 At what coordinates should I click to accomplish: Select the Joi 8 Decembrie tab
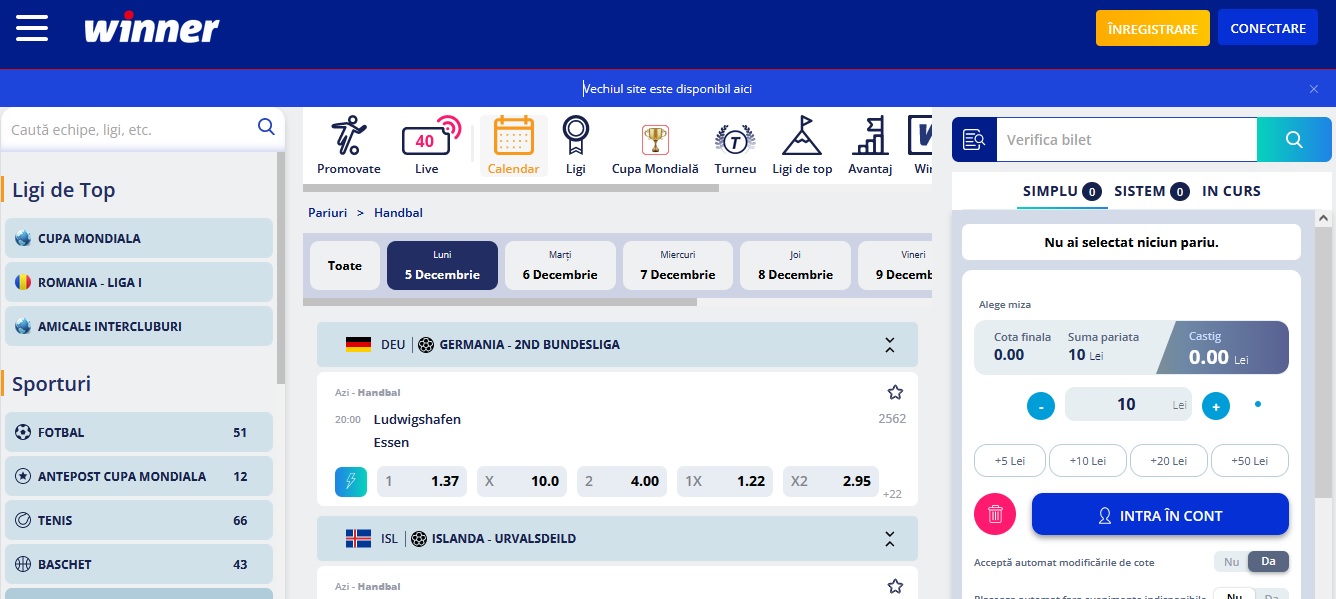tap(795, 266)
